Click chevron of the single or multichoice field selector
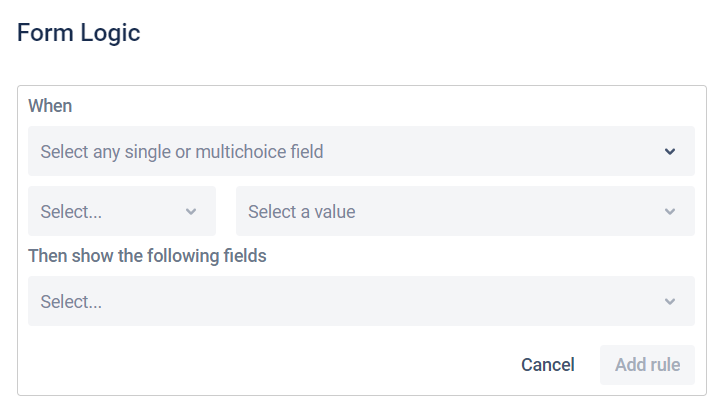The image size is (723, 417). pyautogui.click(x=670, y=152)
